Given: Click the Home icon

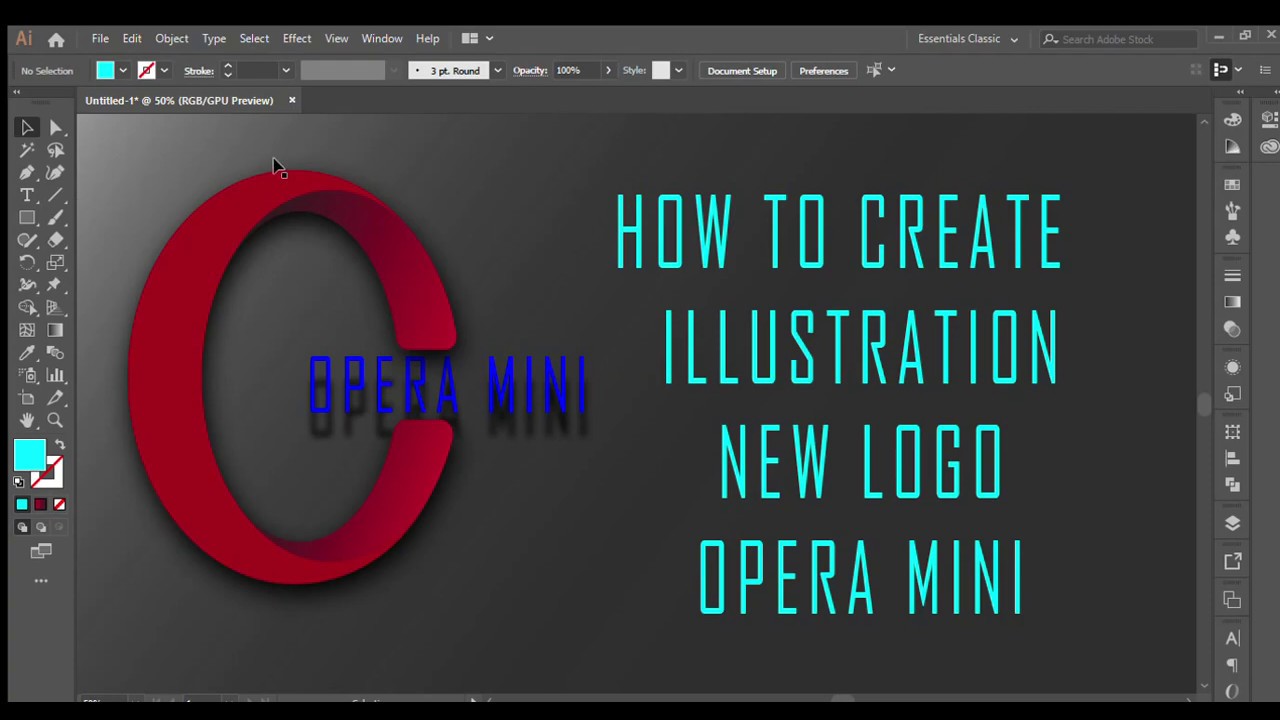Looking at the screenshot, I should (56, 39).
